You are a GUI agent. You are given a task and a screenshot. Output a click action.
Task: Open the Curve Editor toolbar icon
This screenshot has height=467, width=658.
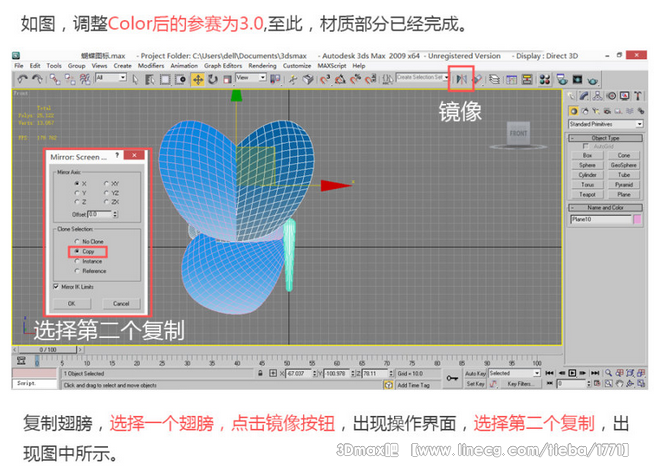(x=512, y=79)
